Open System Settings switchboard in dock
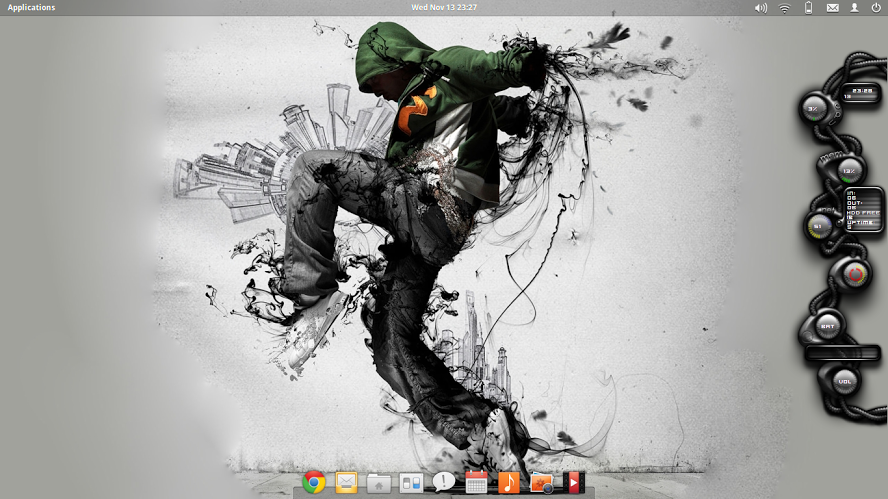This screenshot has width=888, height=499. [x=411, y=483]
